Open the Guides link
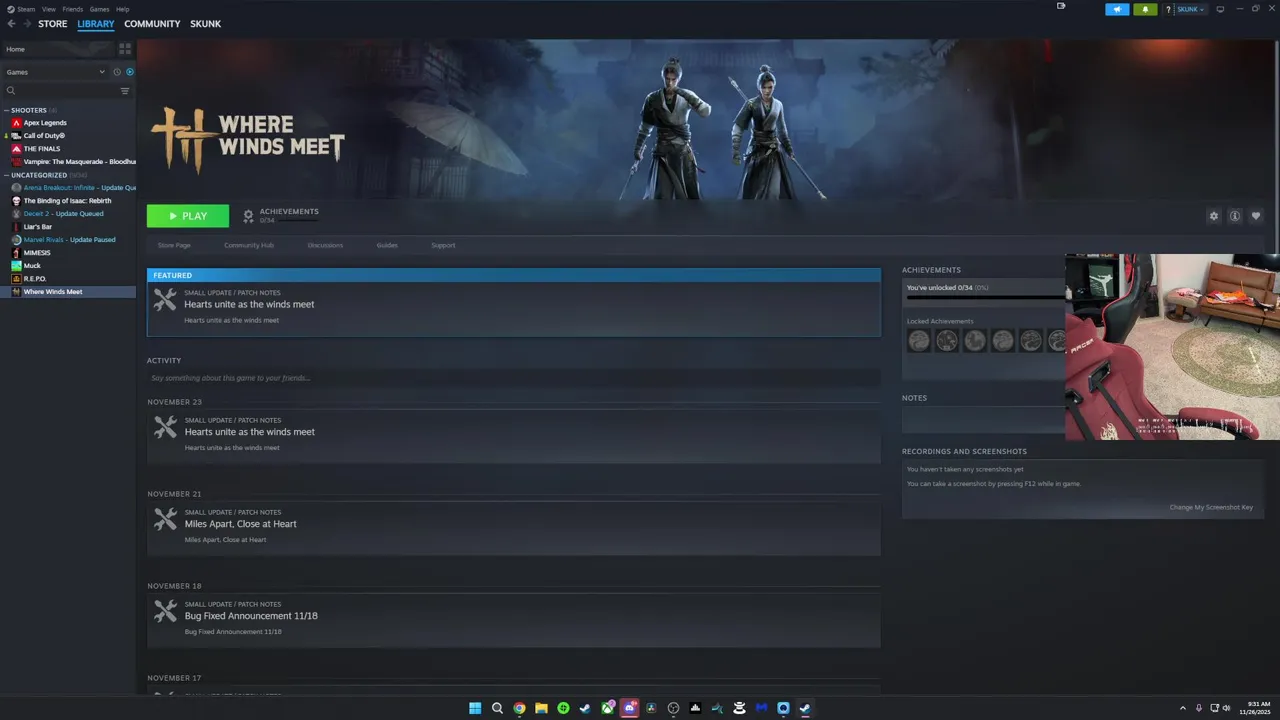 [387, 245]
